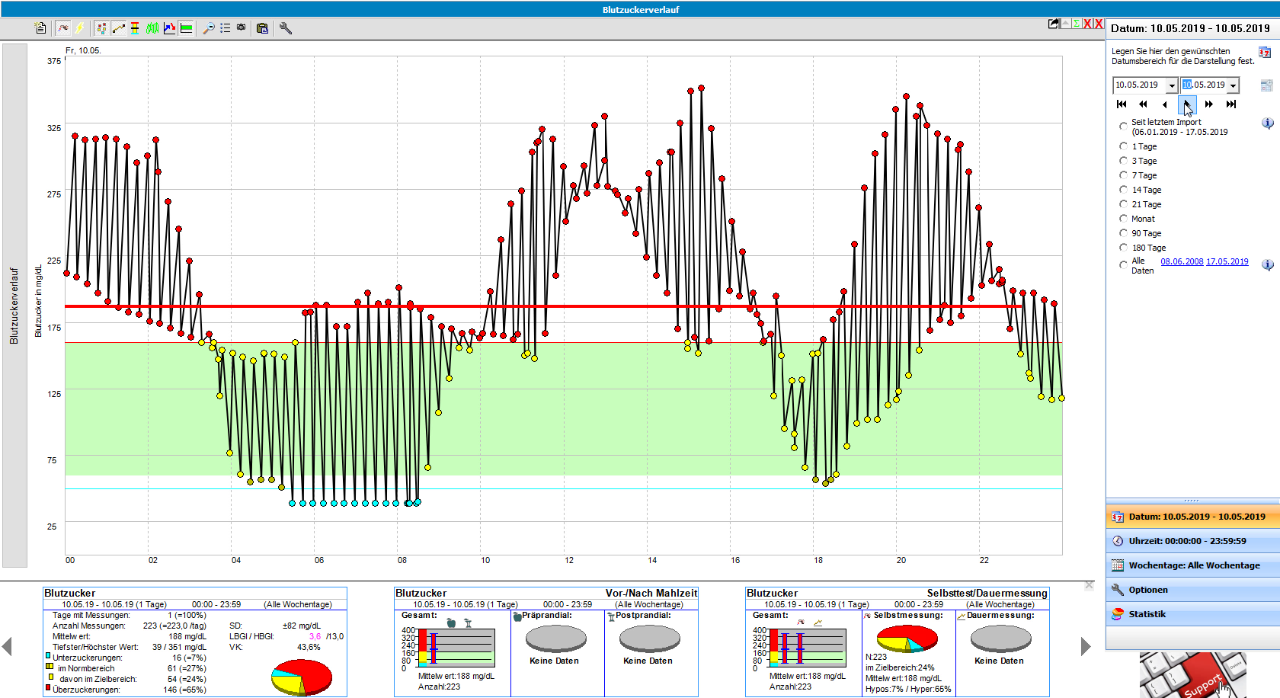Show next statistics panels with right arrow
The width and height of the screenshot is (1280, 698).
(1086, 647)
